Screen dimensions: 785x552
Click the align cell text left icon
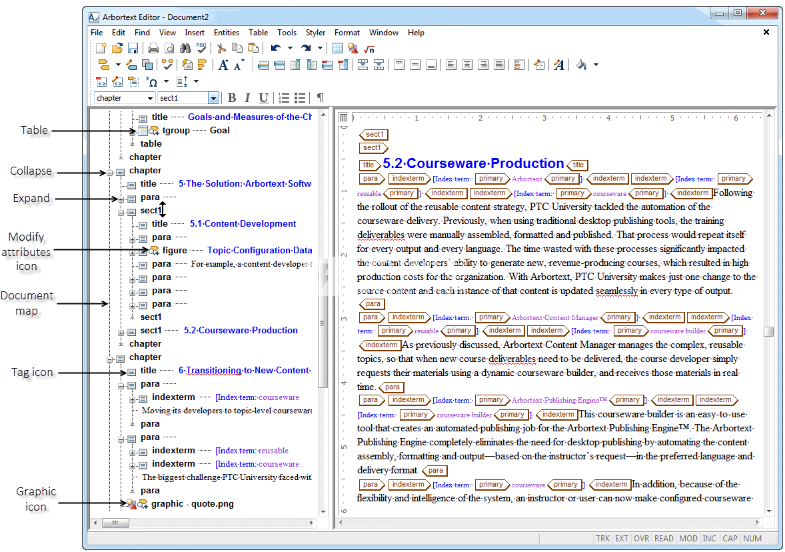click(x=451, y=65)
